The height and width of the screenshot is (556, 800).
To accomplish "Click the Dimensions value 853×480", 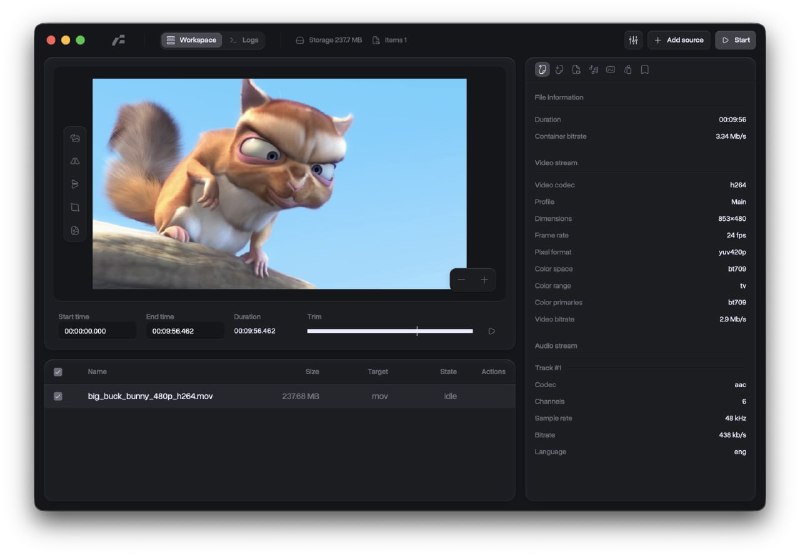I will pos(732,218).
